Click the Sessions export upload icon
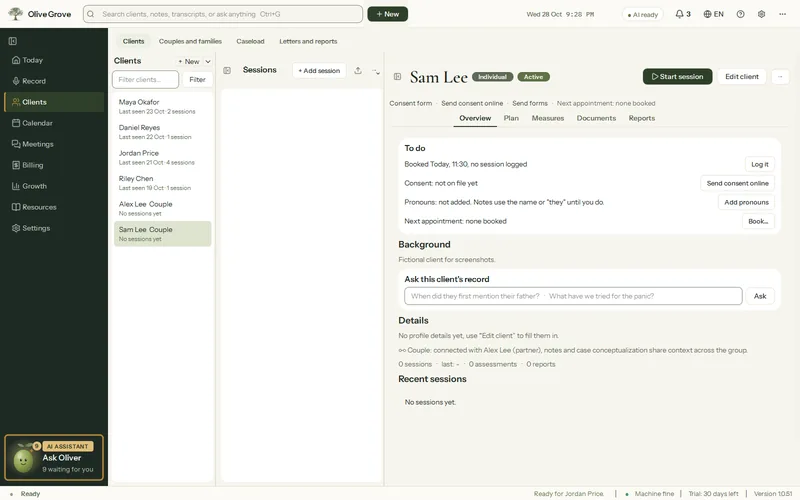 click(x=358, y=70)
